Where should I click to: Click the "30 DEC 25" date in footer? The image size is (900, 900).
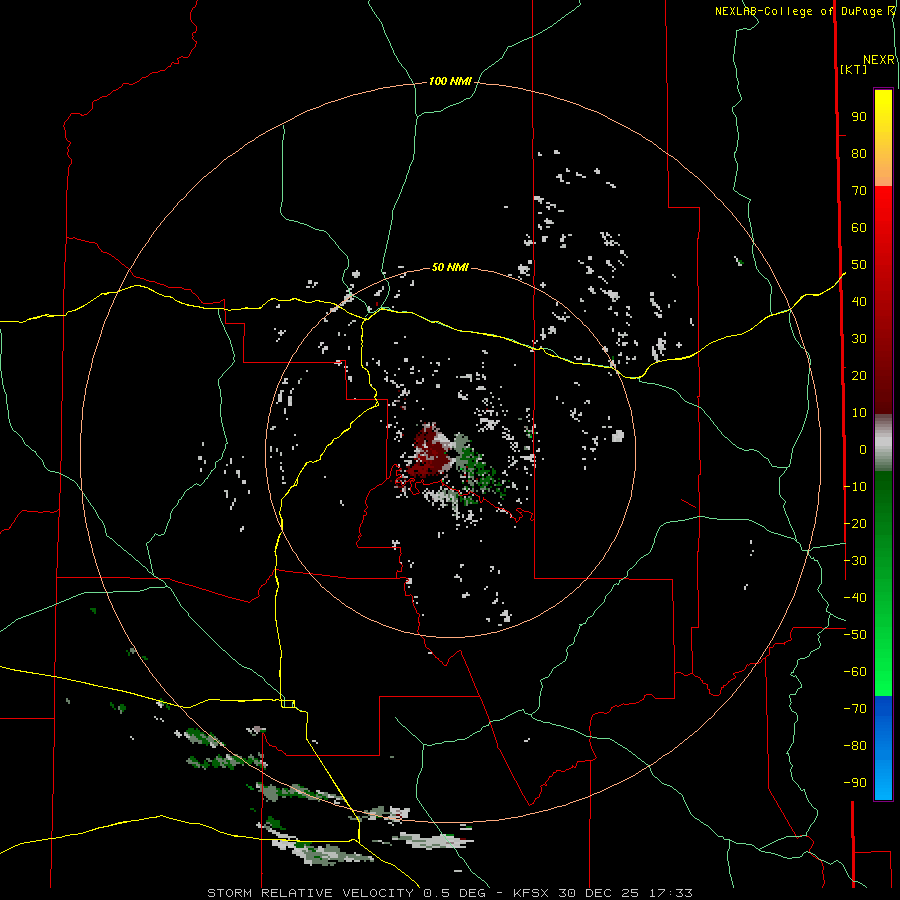point(600,893)
